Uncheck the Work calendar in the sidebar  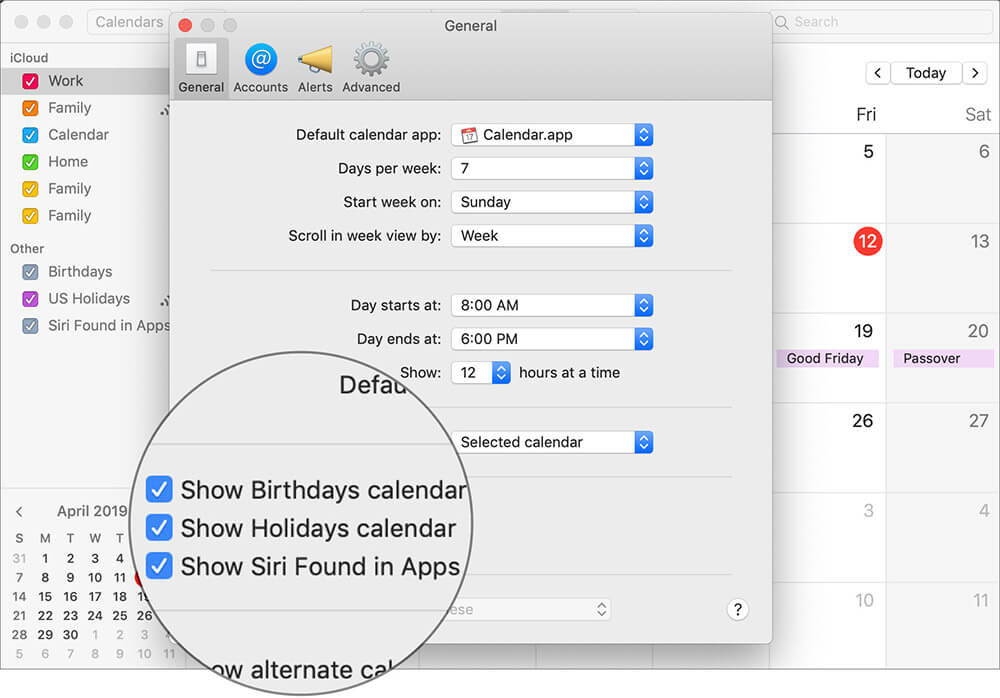click(x=31, y=80)
